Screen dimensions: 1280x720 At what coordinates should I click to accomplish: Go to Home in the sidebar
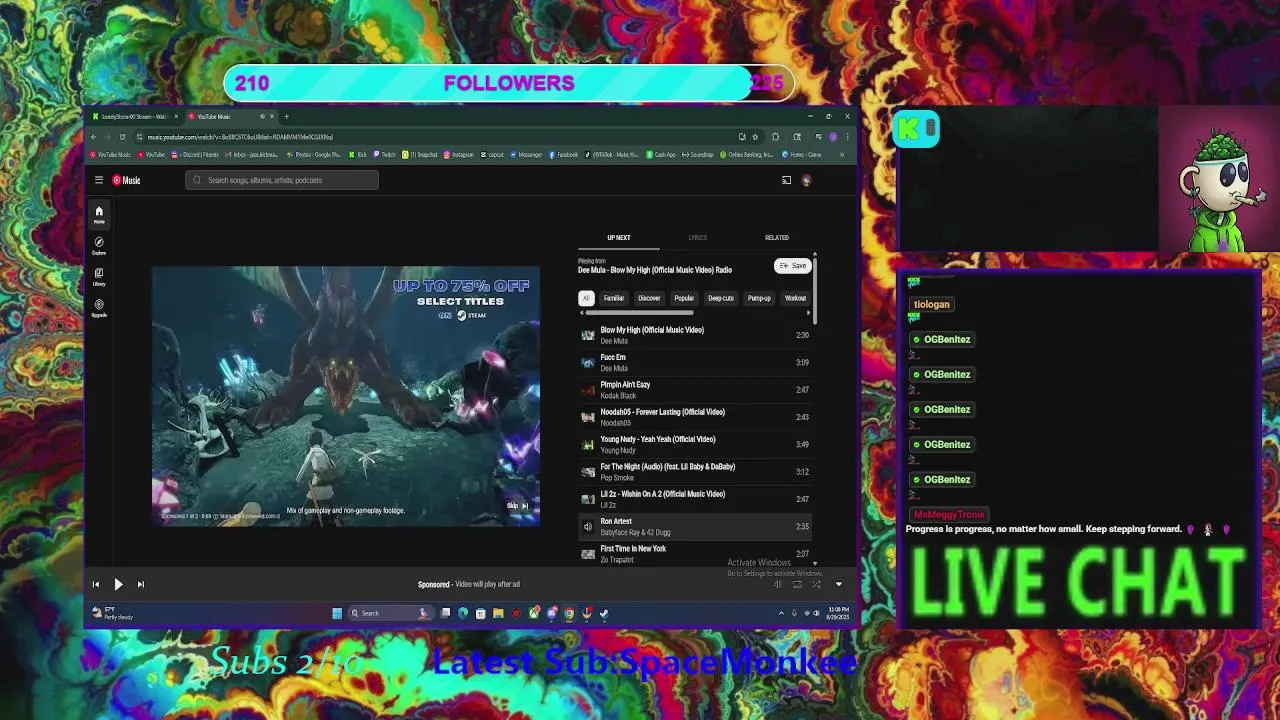99,214
